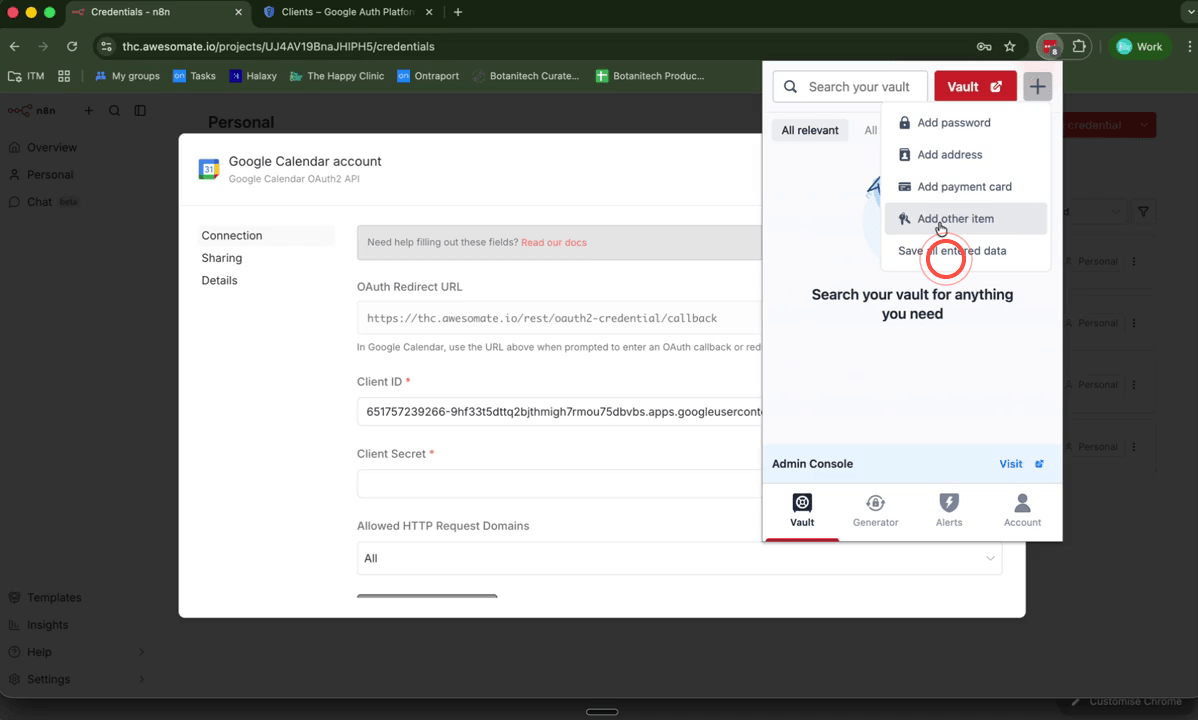This screenshot has width=1198, height=720.
Task: Choose Add payment card from the menu
Action: (x=964, y=186)
